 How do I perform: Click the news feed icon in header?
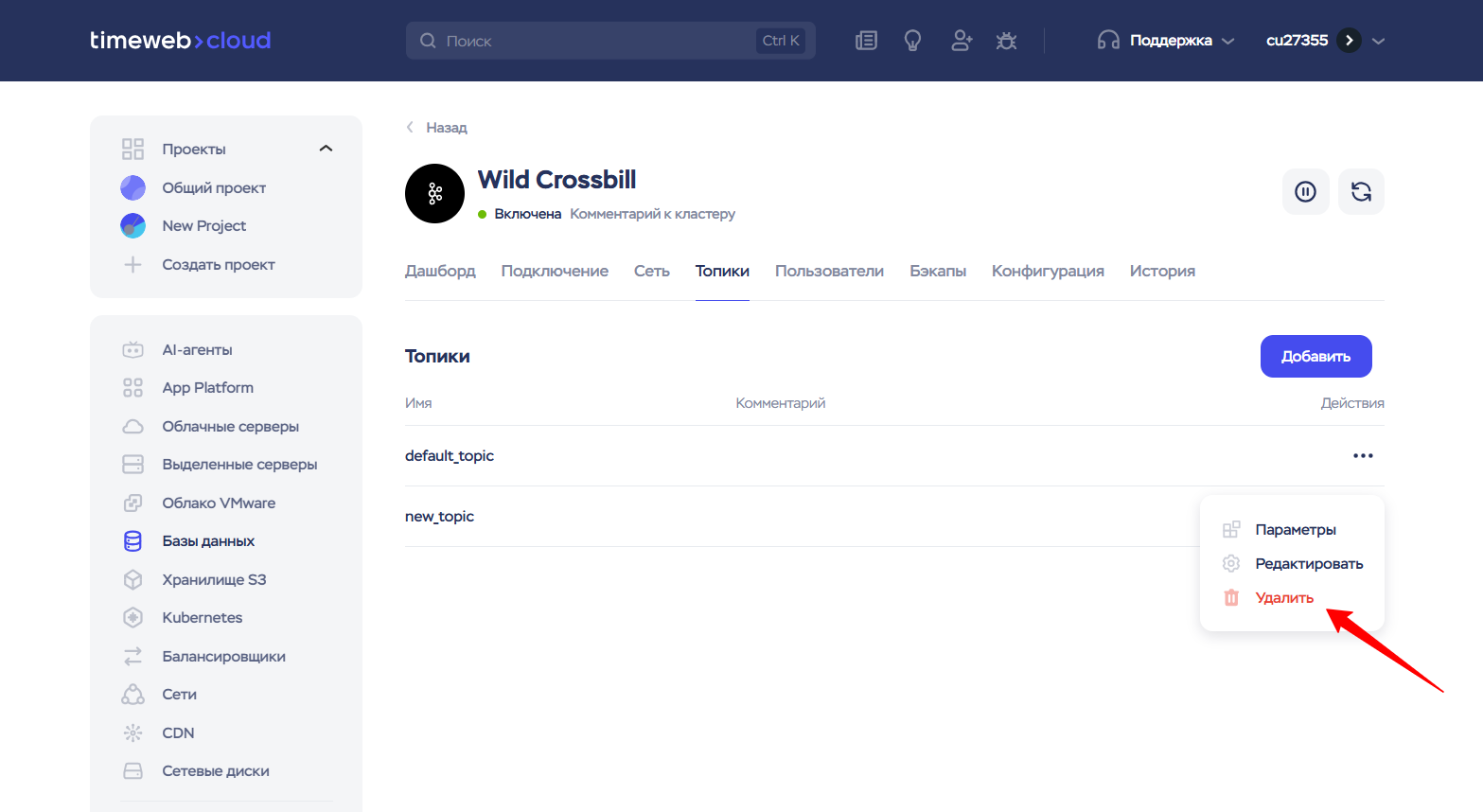[866, 41]
